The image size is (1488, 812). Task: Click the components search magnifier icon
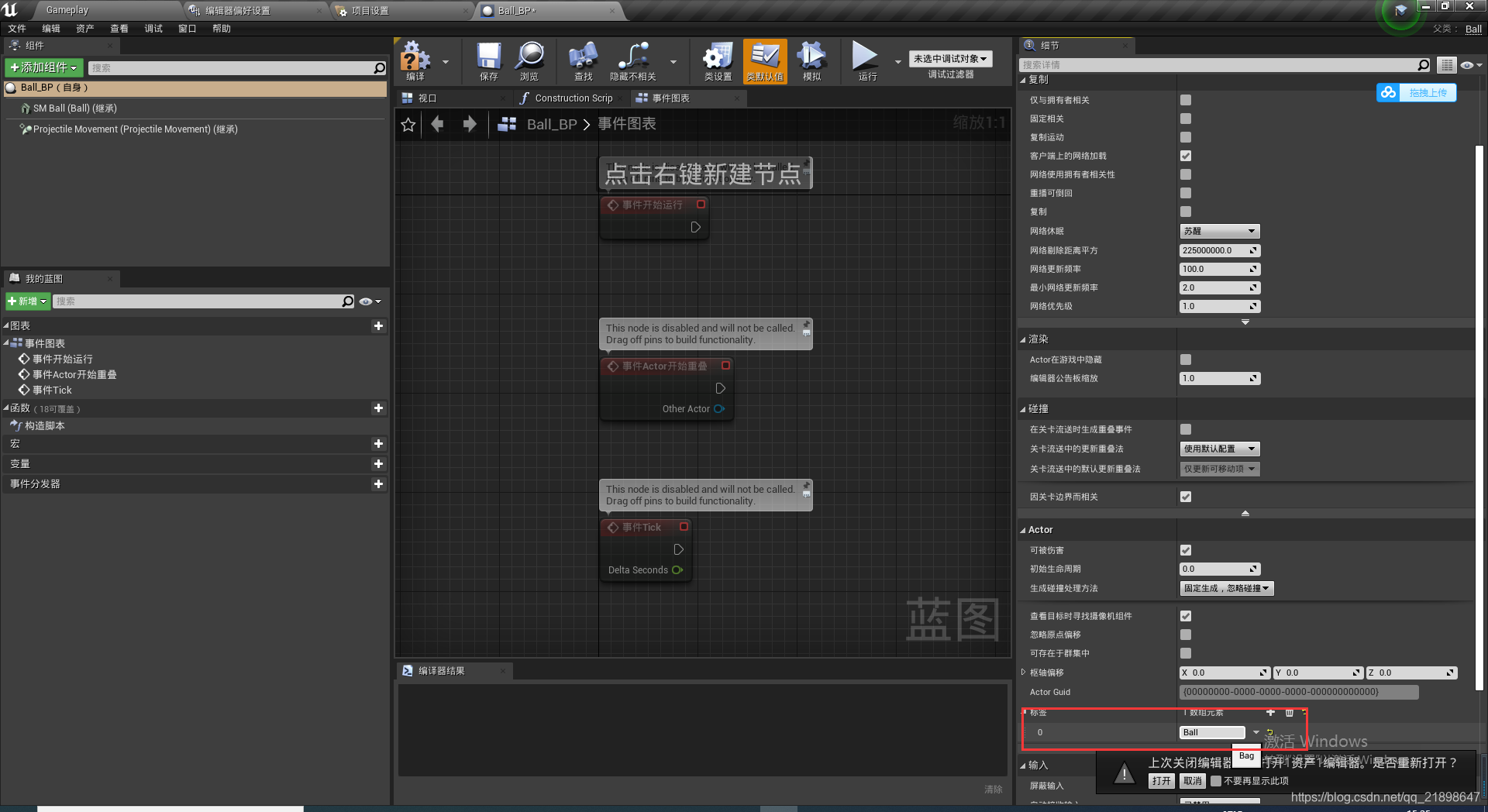pos(379,68)
